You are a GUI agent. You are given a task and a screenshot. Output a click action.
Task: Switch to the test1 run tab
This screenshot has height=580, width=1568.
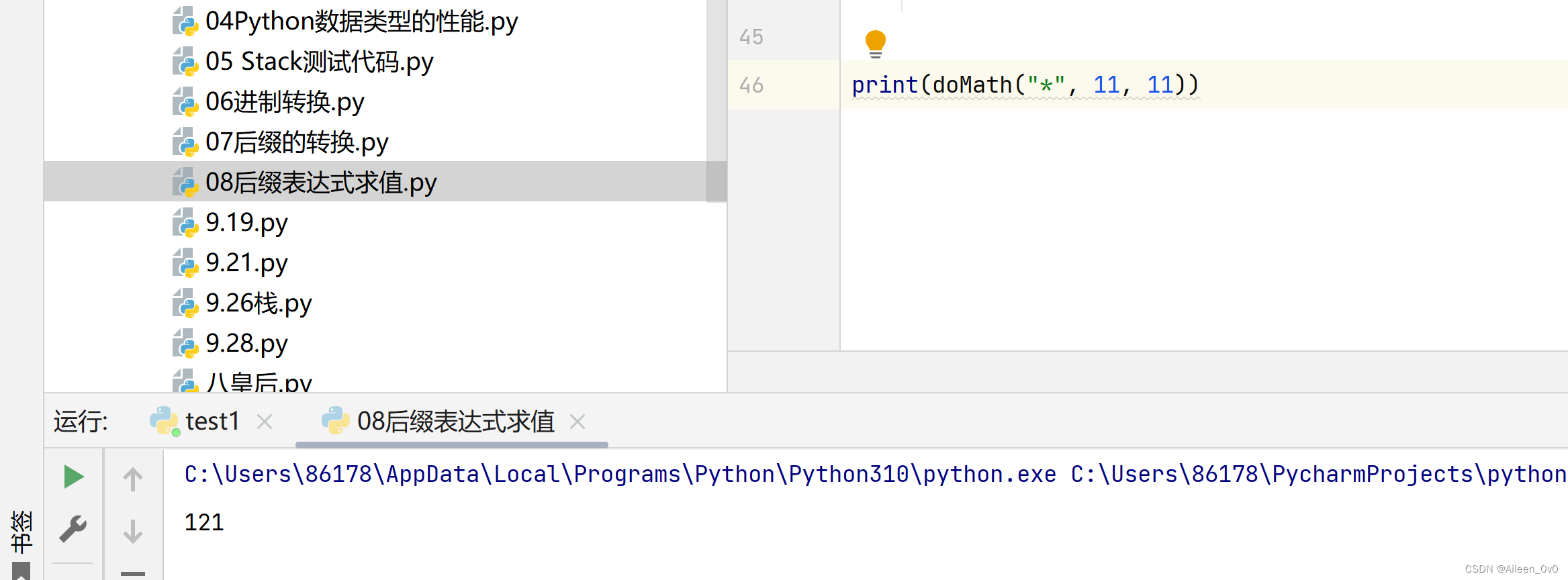tap(211, 422)
